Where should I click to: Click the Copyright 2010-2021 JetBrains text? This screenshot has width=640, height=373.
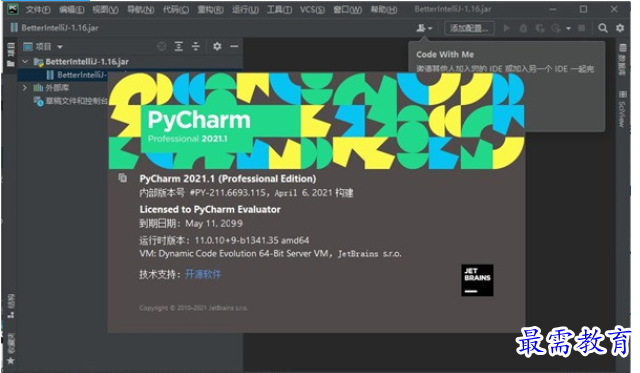193,308
